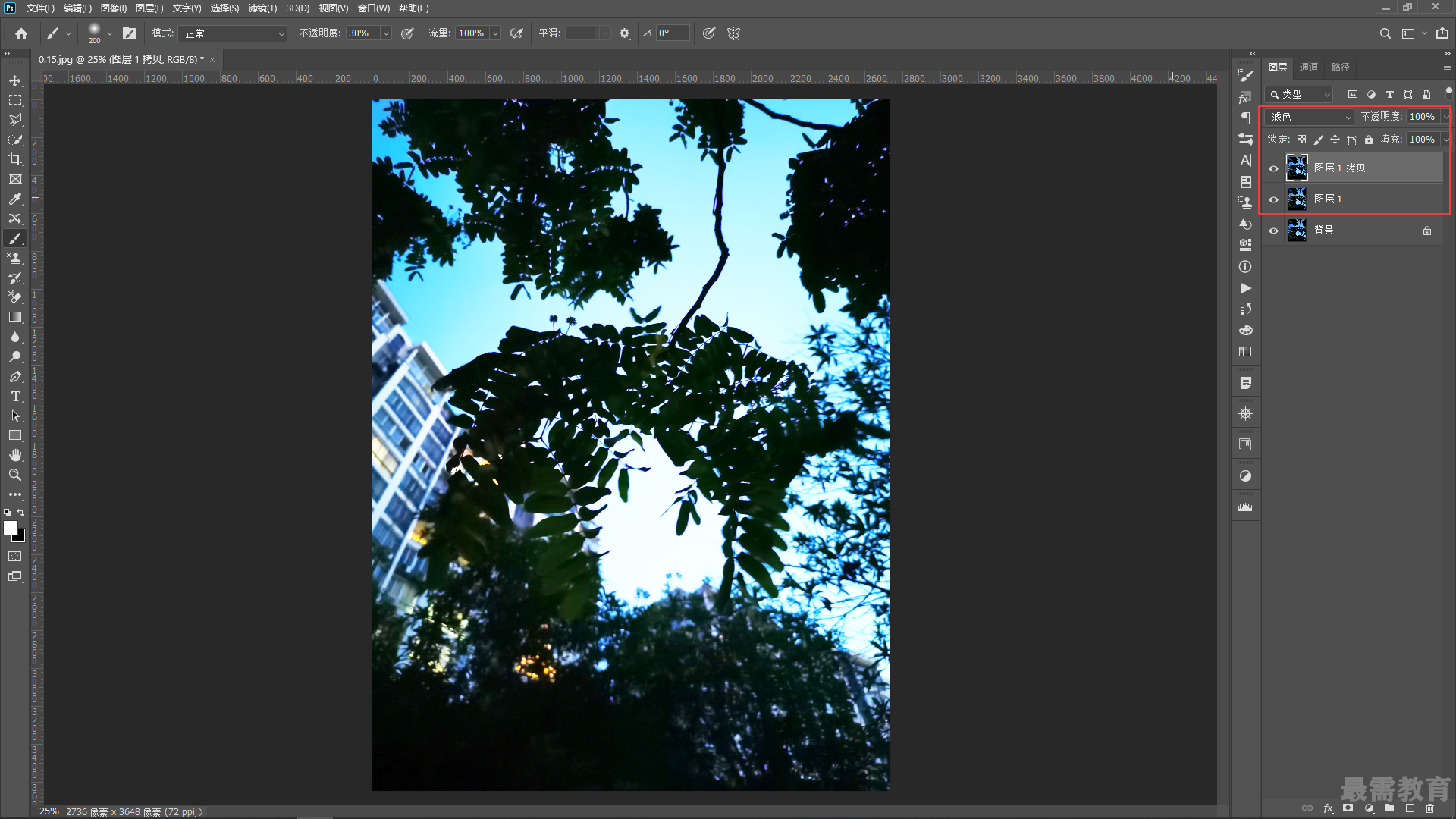The image size is (1456, 819).
Task: Open brush 不透明度 30% dropdown arrow
Action: coord(386,33)
